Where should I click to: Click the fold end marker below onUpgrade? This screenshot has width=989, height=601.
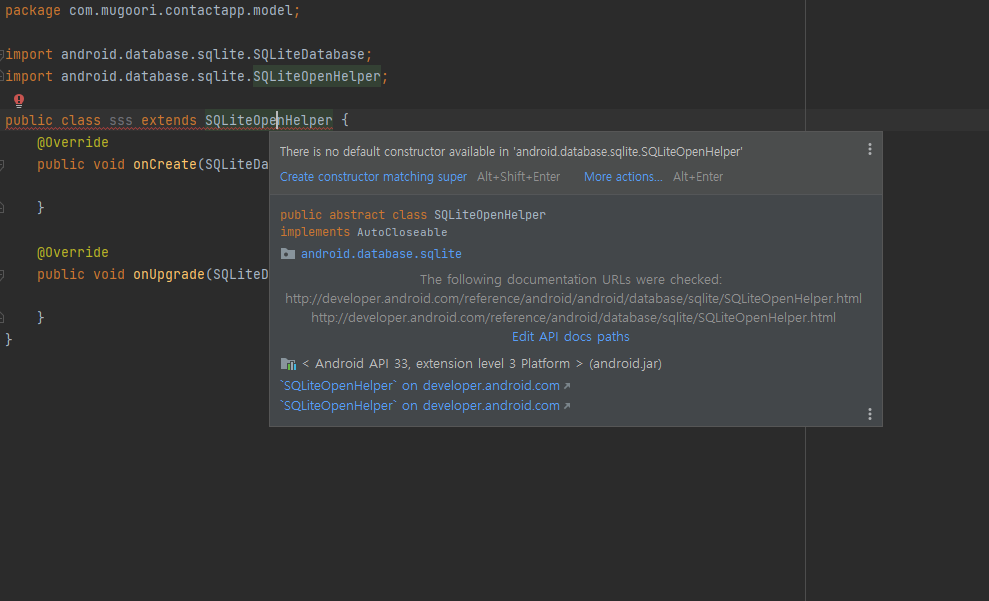coord(2,317)
